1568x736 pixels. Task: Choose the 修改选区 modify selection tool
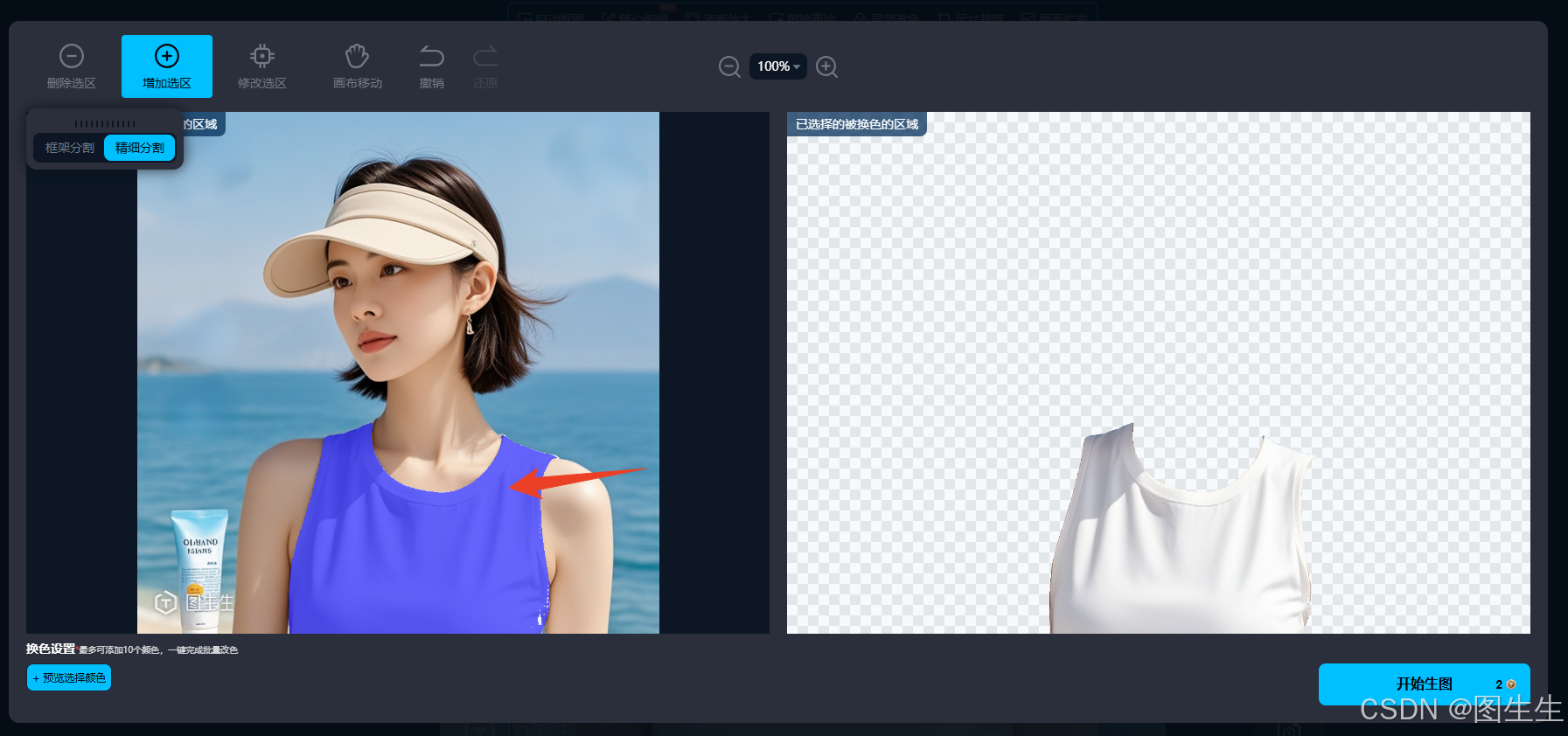point(261,66)
